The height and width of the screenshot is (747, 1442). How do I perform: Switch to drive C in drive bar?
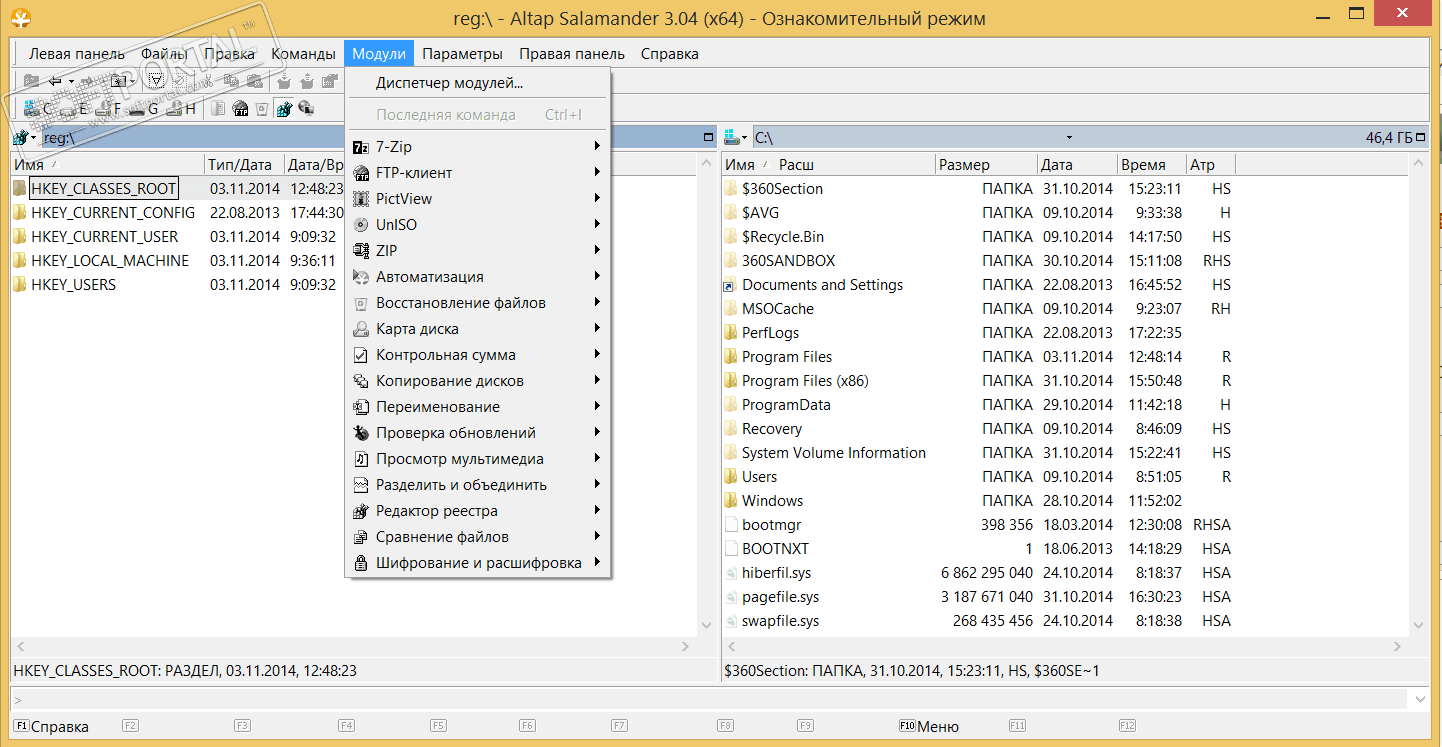tap(39, 108)
